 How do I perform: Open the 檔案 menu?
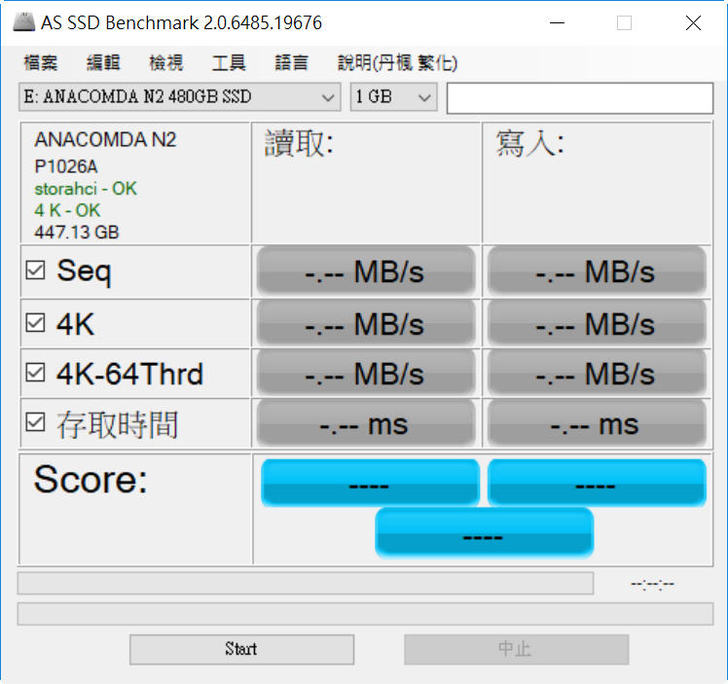pyautogui.click(x=41, y=63)
